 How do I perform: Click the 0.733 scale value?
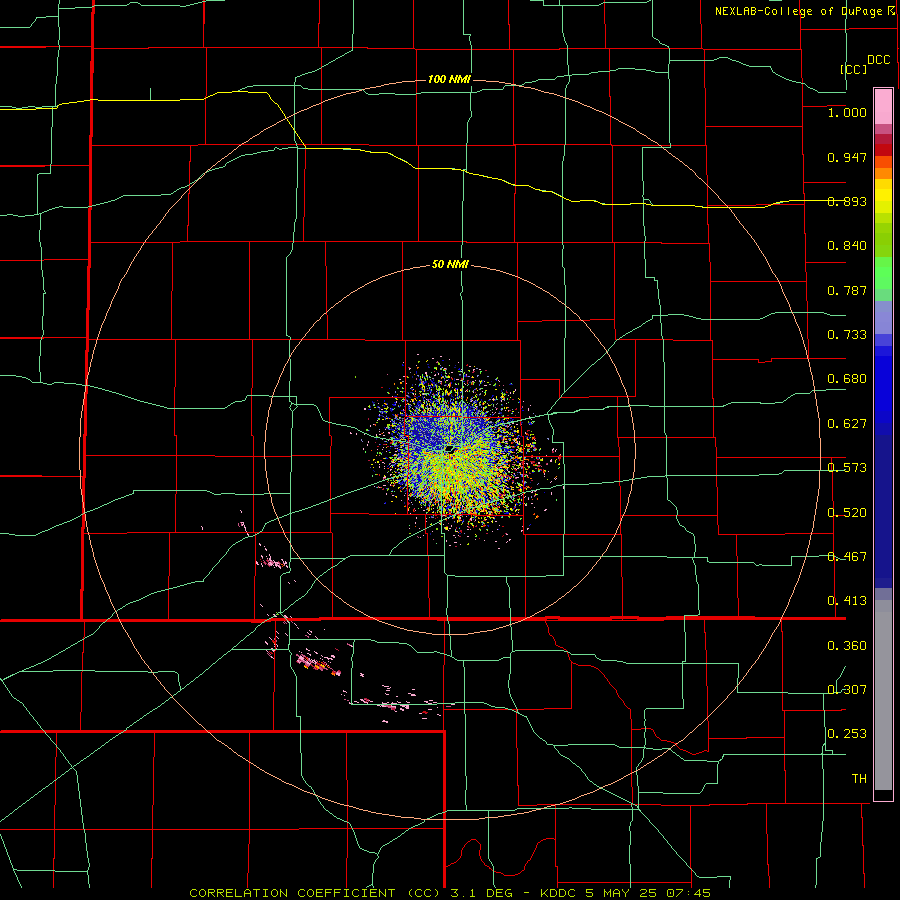coord(847,335)
